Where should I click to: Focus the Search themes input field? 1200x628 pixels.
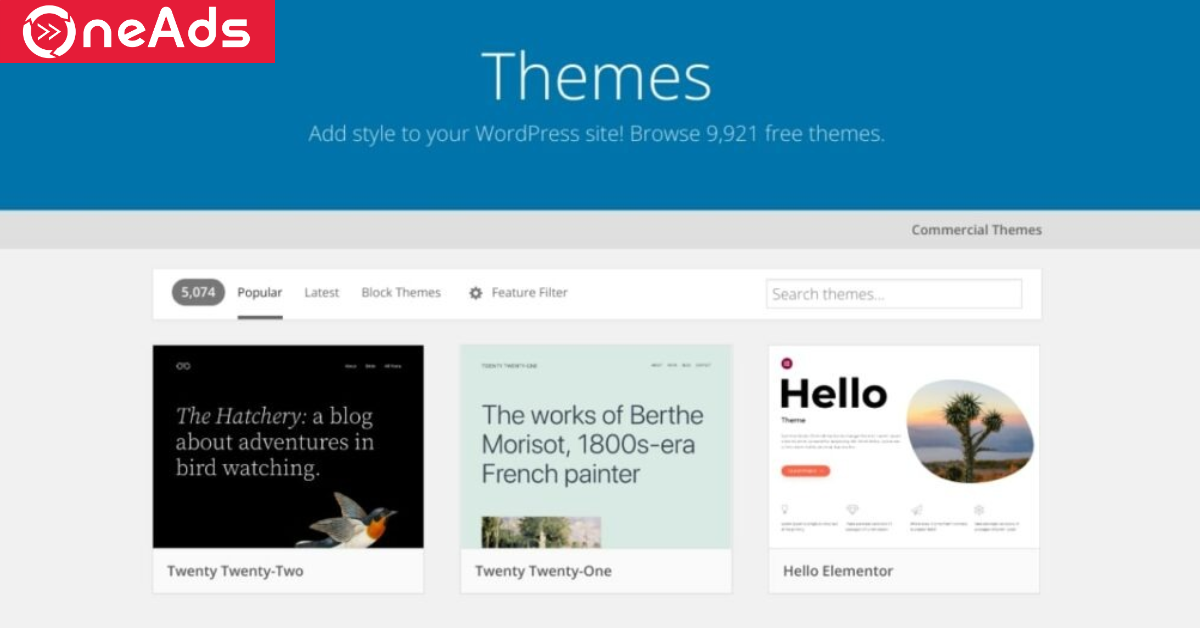(894, 294)
